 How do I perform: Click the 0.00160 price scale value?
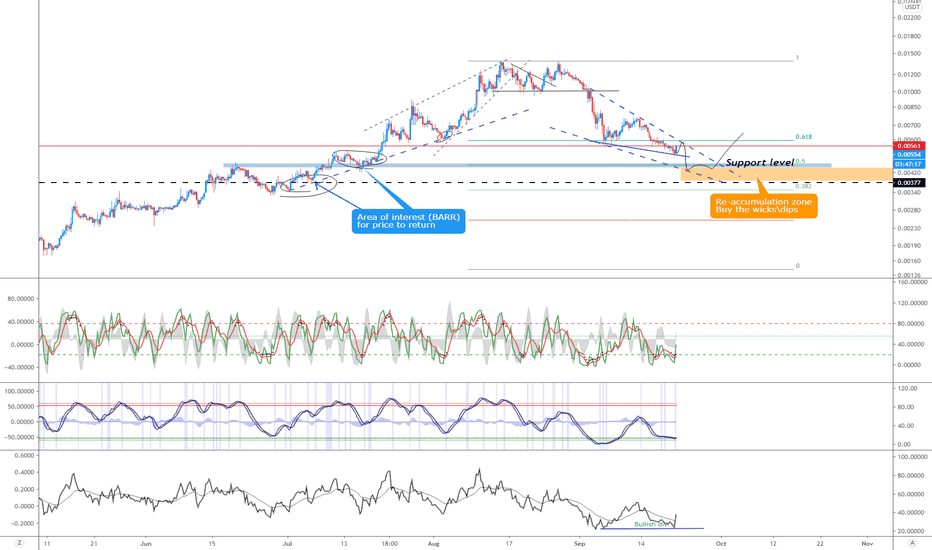(909, 260)
